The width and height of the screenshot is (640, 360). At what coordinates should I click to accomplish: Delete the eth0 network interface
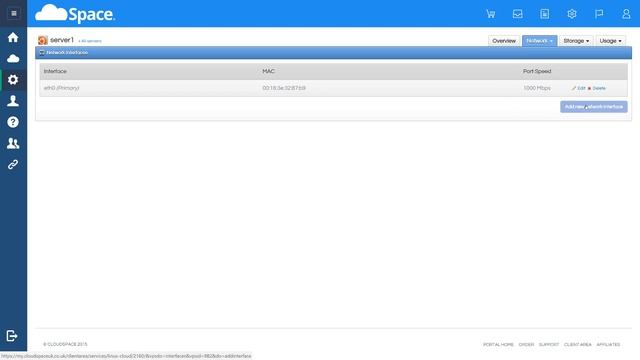(596, 88)
